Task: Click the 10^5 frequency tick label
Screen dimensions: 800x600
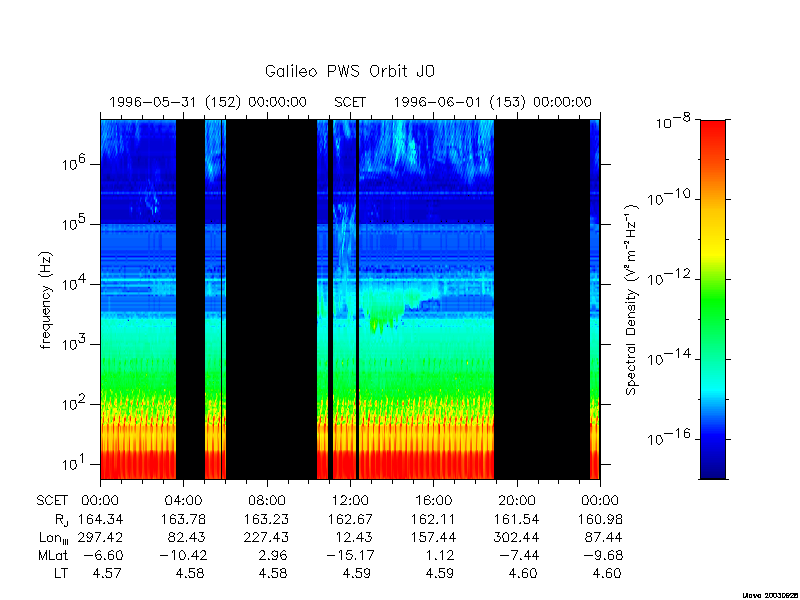Action: tap(75, 223)
